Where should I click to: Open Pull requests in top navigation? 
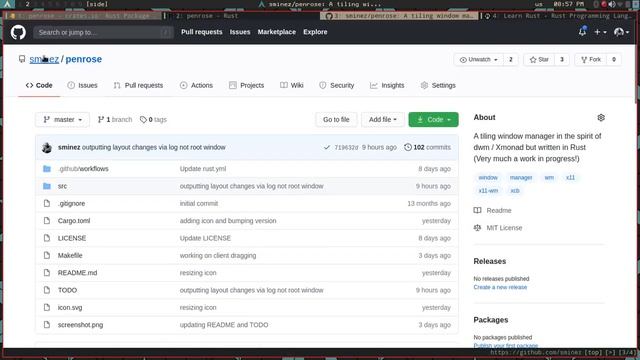202,32
